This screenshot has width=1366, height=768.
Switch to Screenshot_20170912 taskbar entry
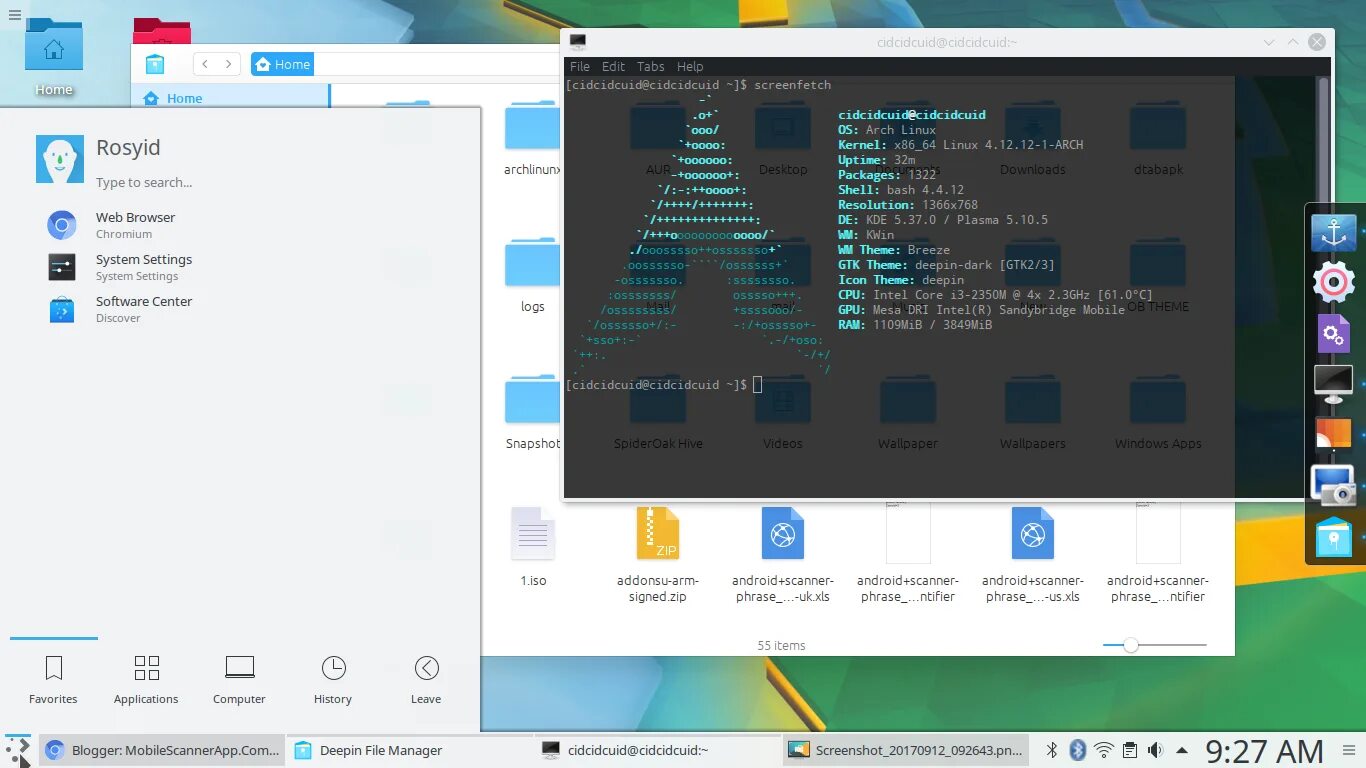tap(905, 750)
